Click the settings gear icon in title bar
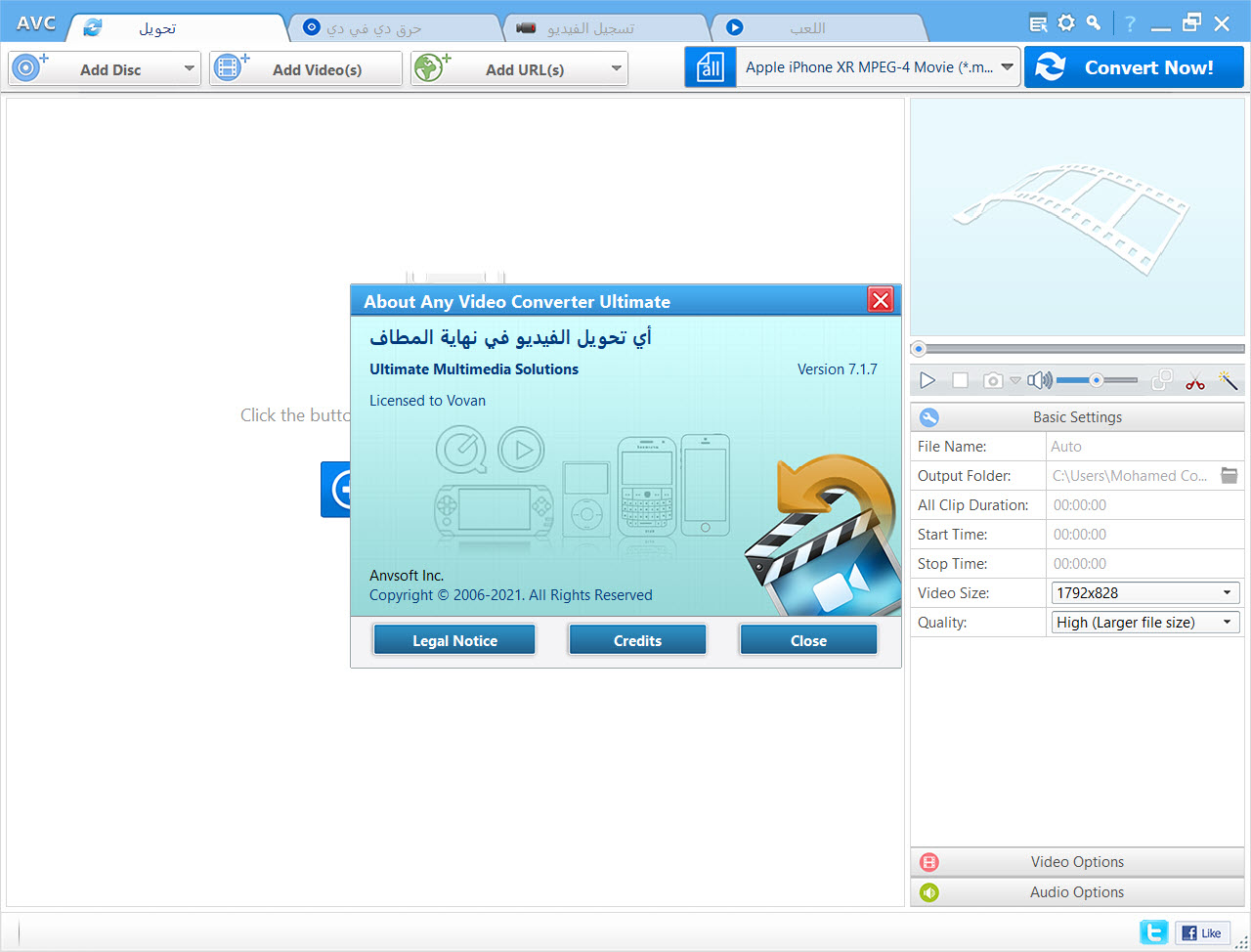This screenshot has height=952, width=1251. 1066,23
